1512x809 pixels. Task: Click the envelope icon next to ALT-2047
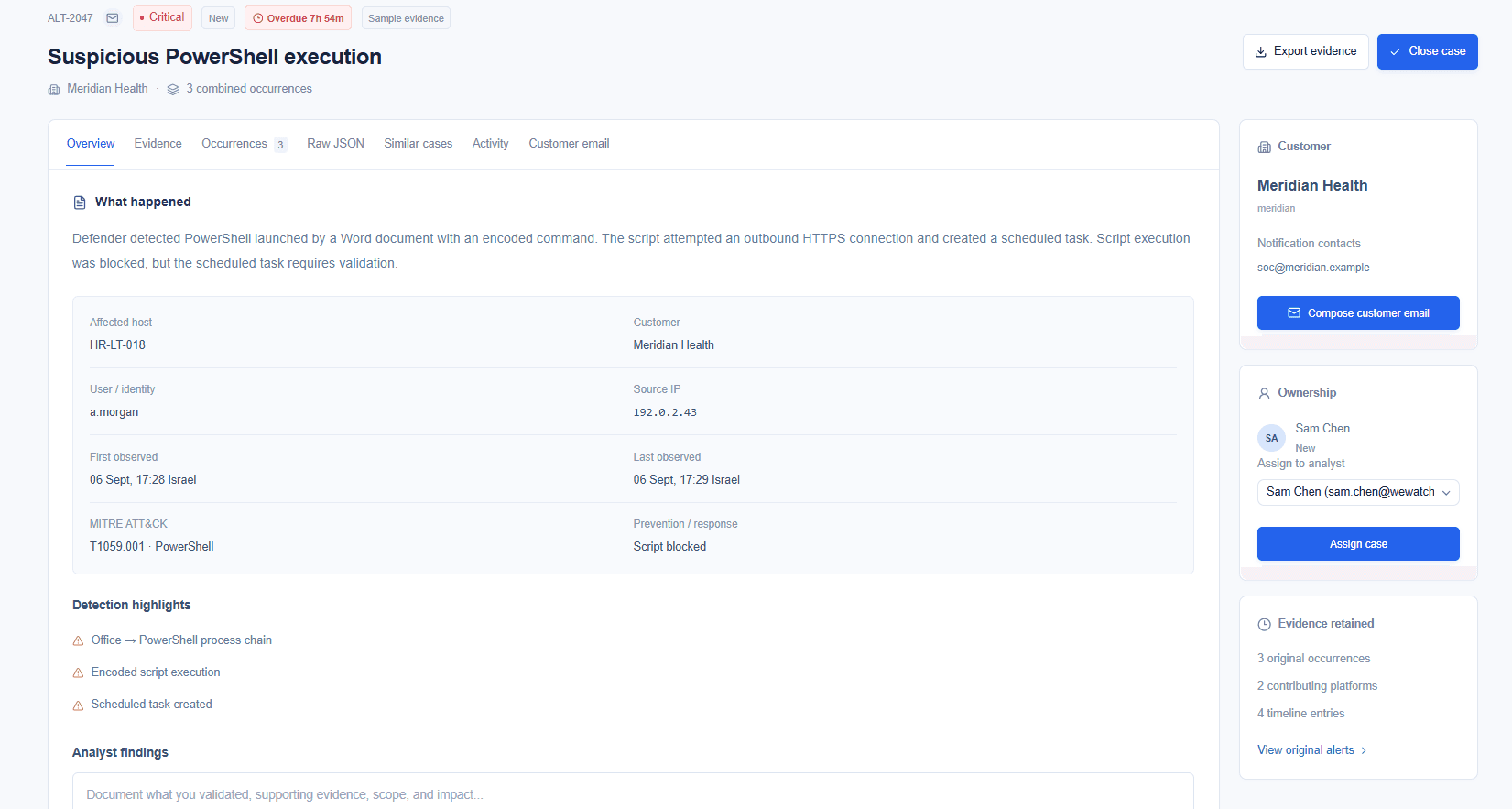coord(113,18)
